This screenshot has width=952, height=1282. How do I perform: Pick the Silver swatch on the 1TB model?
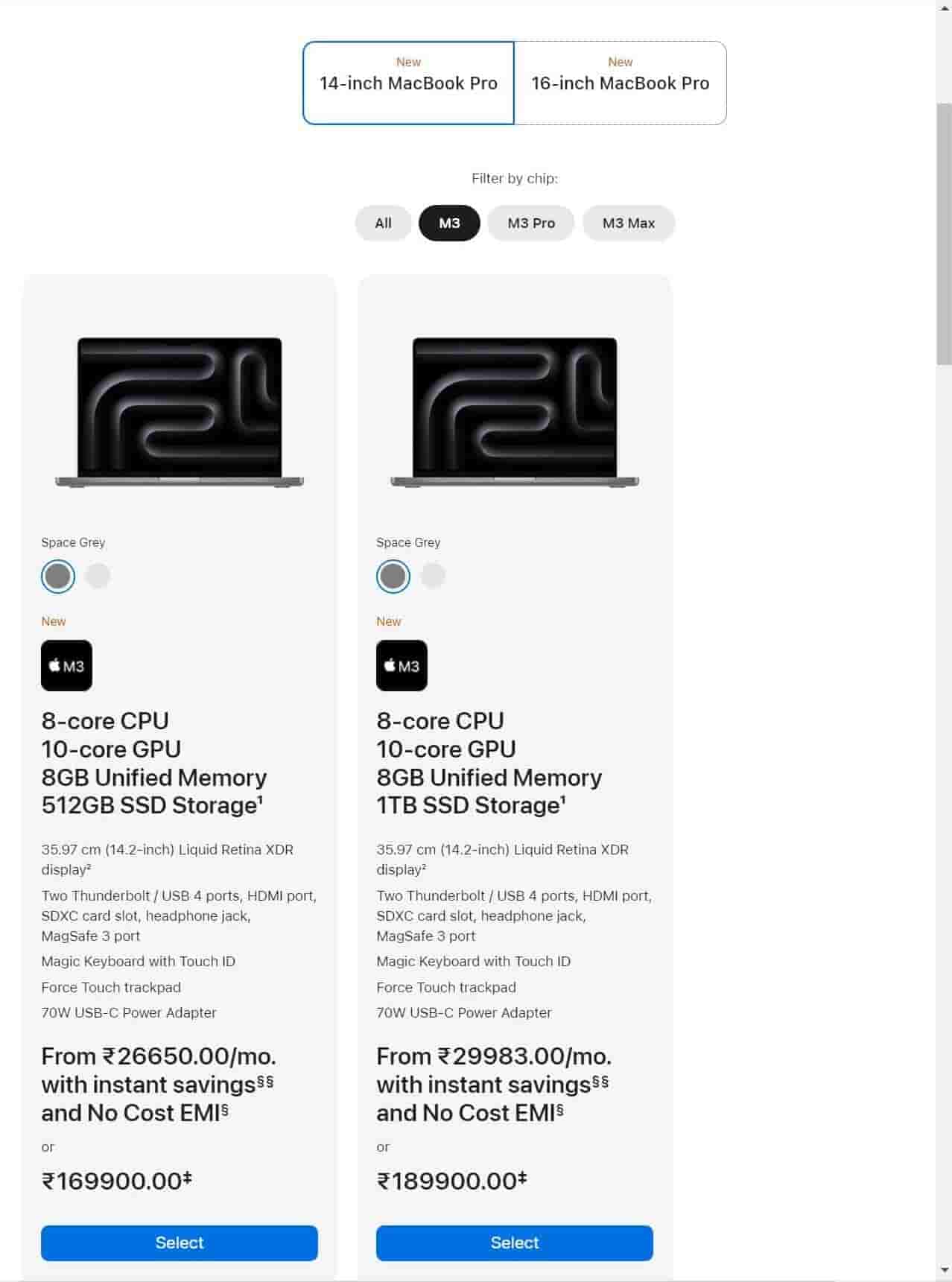[433, 576]
